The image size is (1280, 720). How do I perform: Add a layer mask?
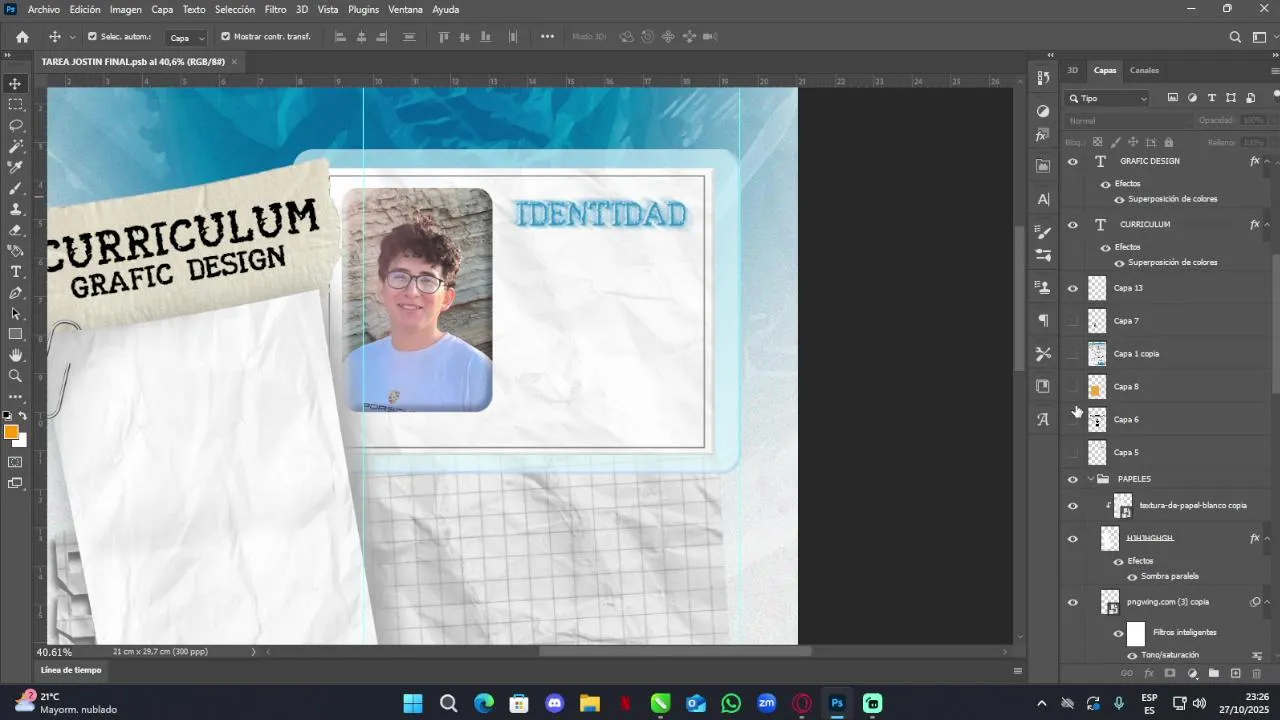[x=1170, y=674]
